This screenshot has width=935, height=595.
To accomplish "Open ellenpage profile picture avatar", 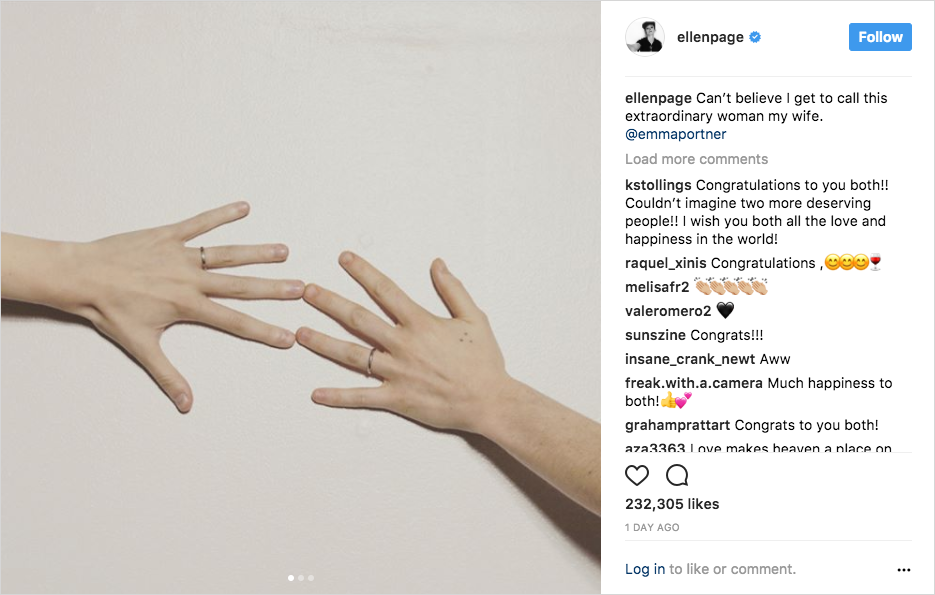I will 645,37.
